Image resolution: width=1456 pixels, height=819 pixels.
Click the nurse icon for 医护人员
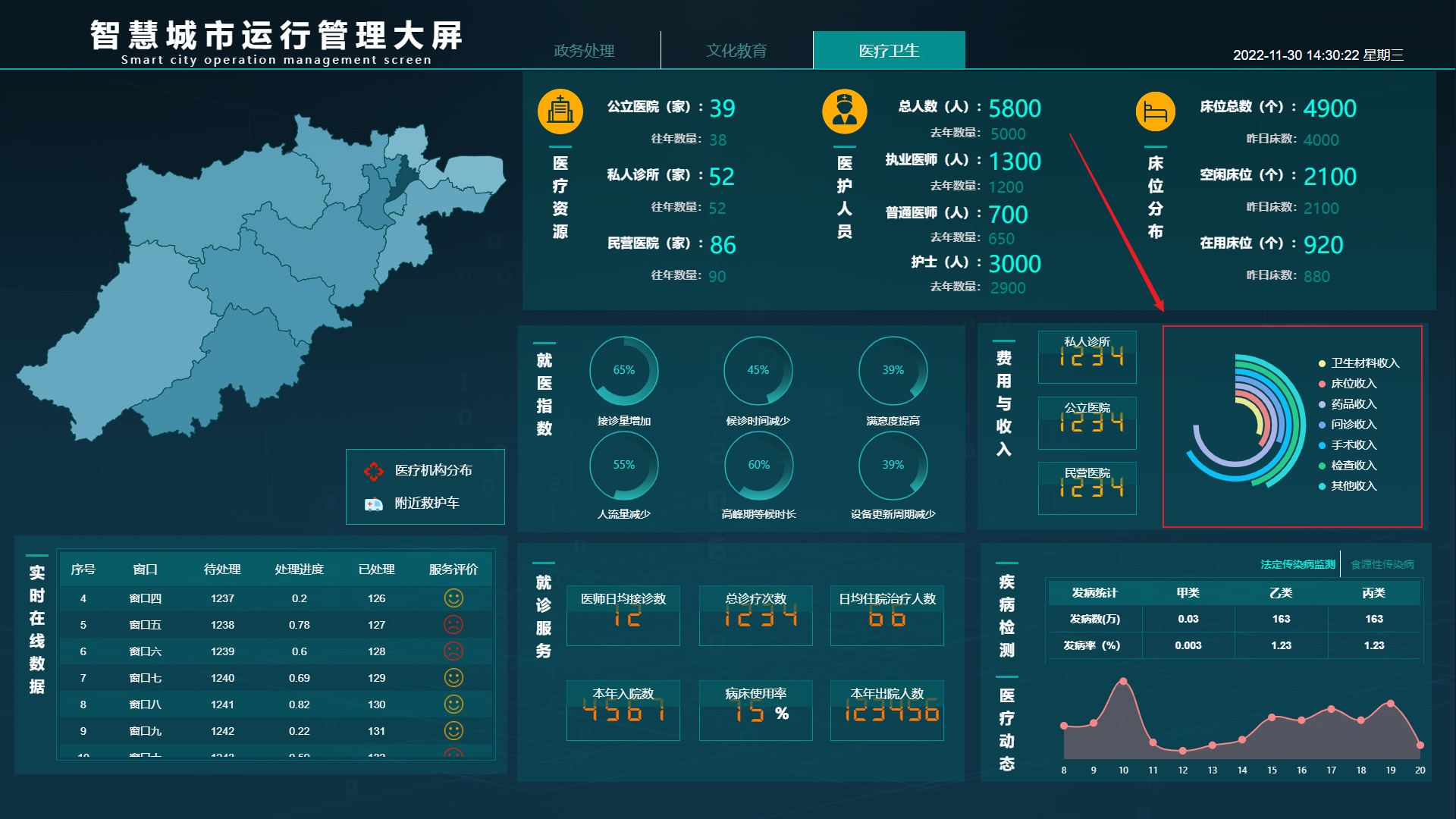pyautogui.click(x=844, y=111)
